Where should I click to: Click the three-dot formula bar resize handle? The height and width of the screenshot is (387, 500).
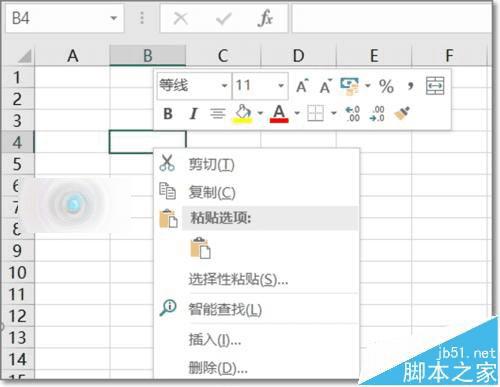pyautogui.click(x=142, y=18)
